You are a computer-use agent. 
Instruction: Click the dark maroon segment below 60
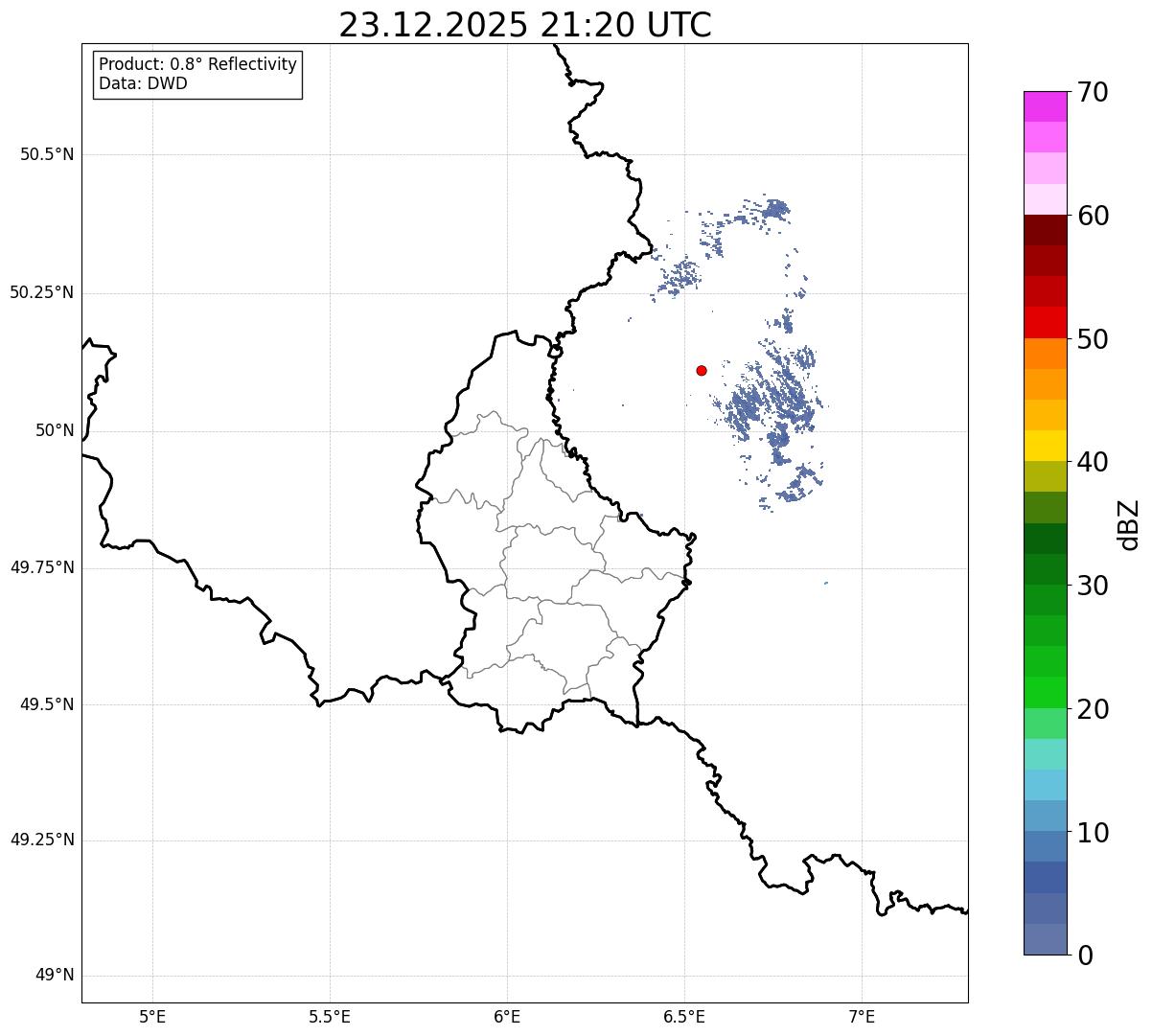[x=1045, y=230]
